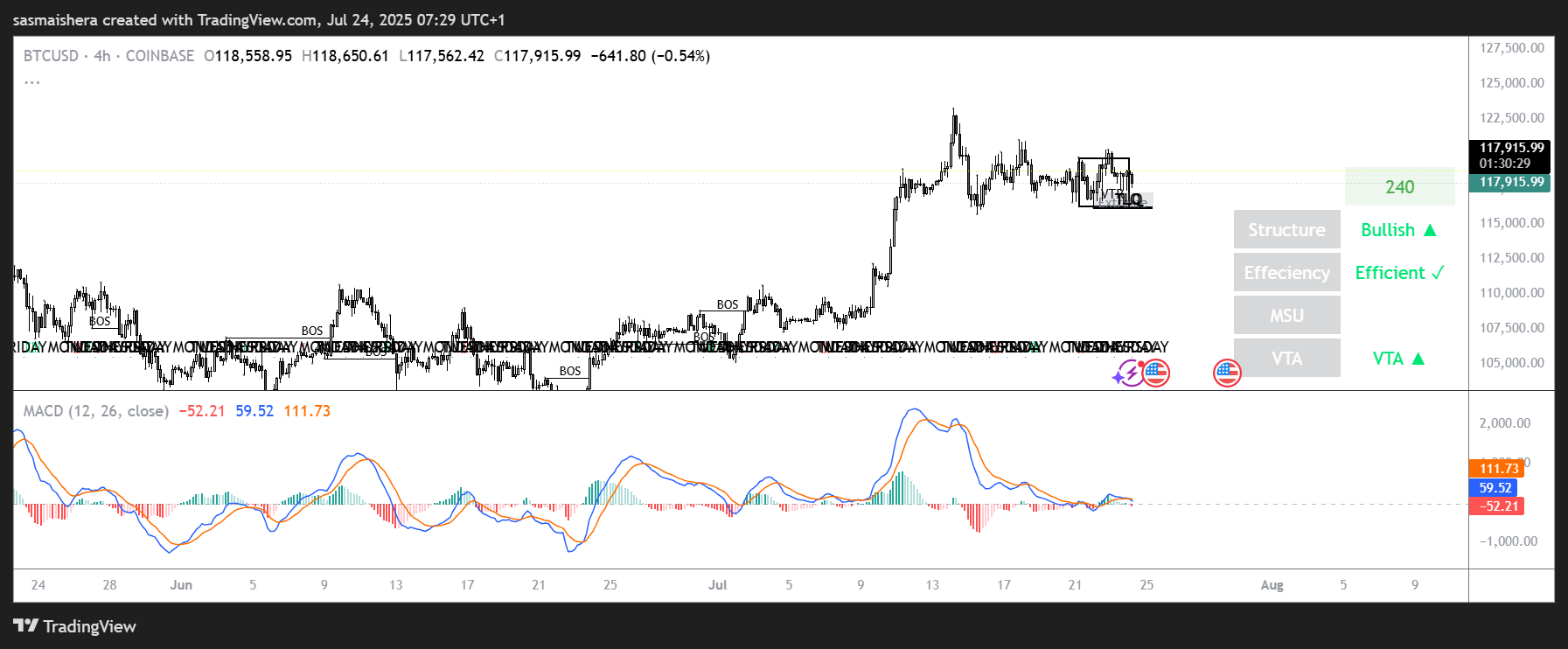Screen dimensions: 1568x649
Task: Open the US flag event beside lightning icon
Action: [1156, 373]
